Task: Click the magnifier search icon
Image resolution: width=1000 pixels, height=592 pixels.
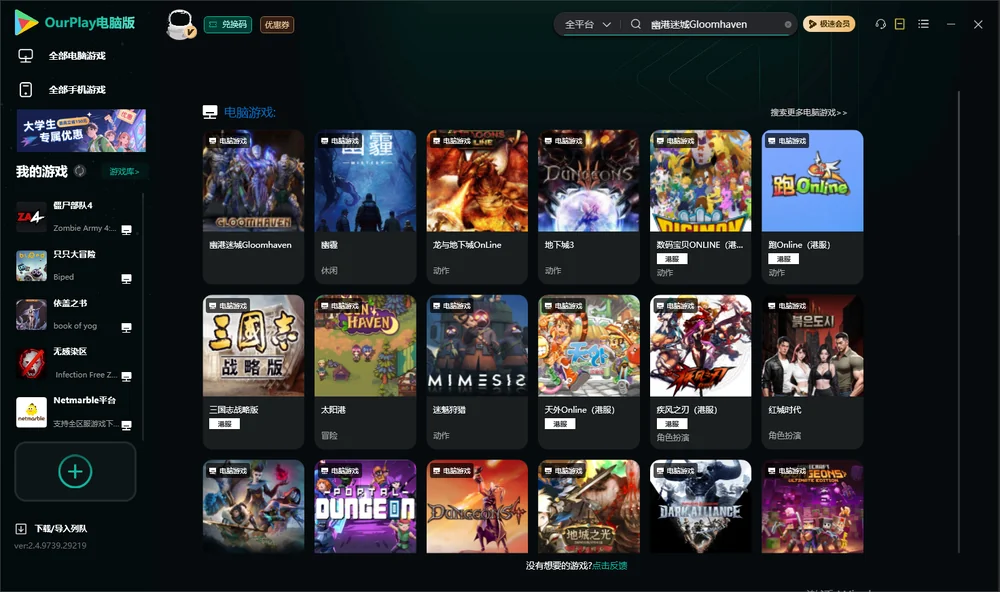Action: (x=636, y=24)
